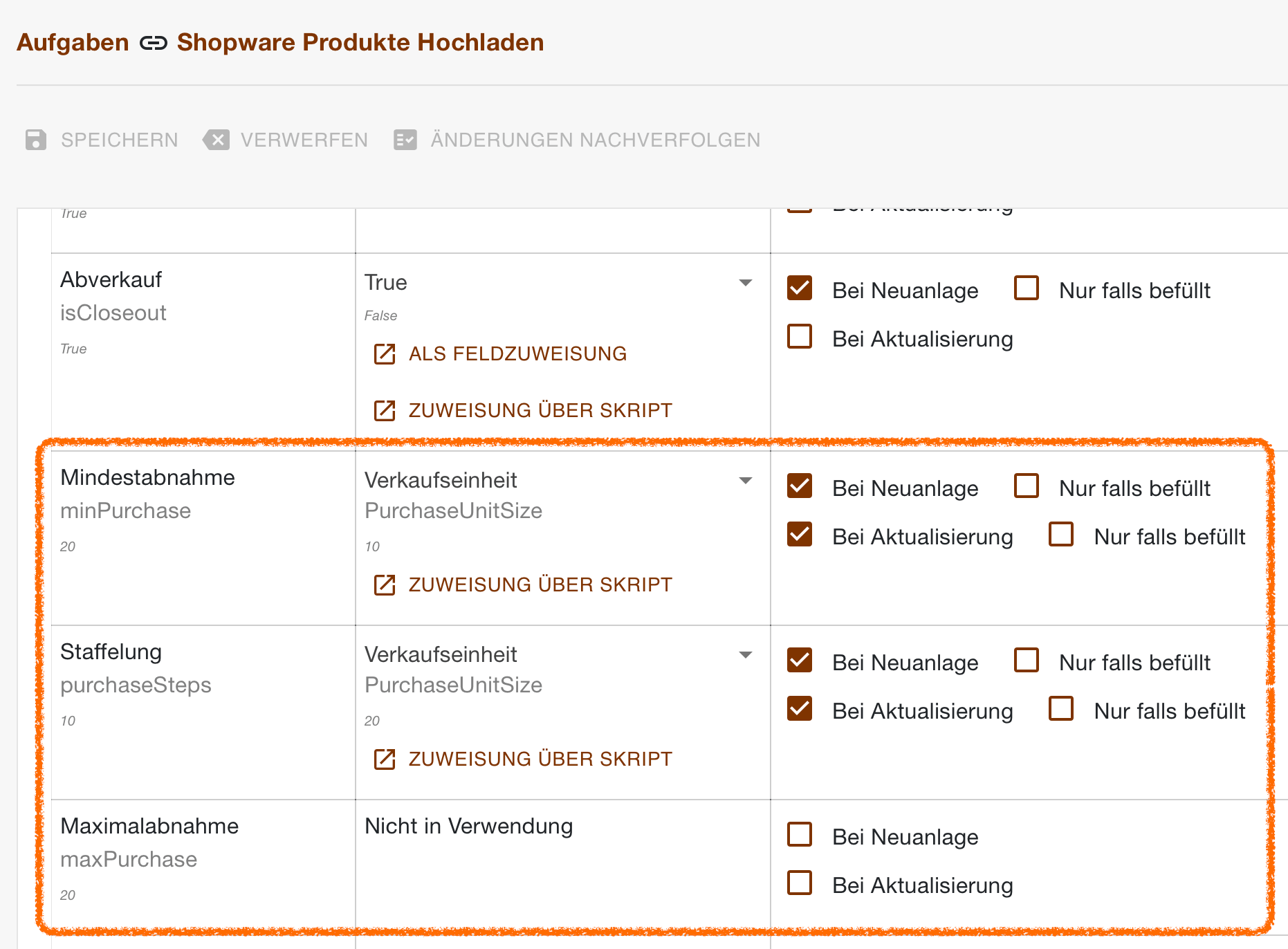The width and height of the screenshot is (1288, 949).
Task: Click the False preview value under True
Action: point(381,315)
